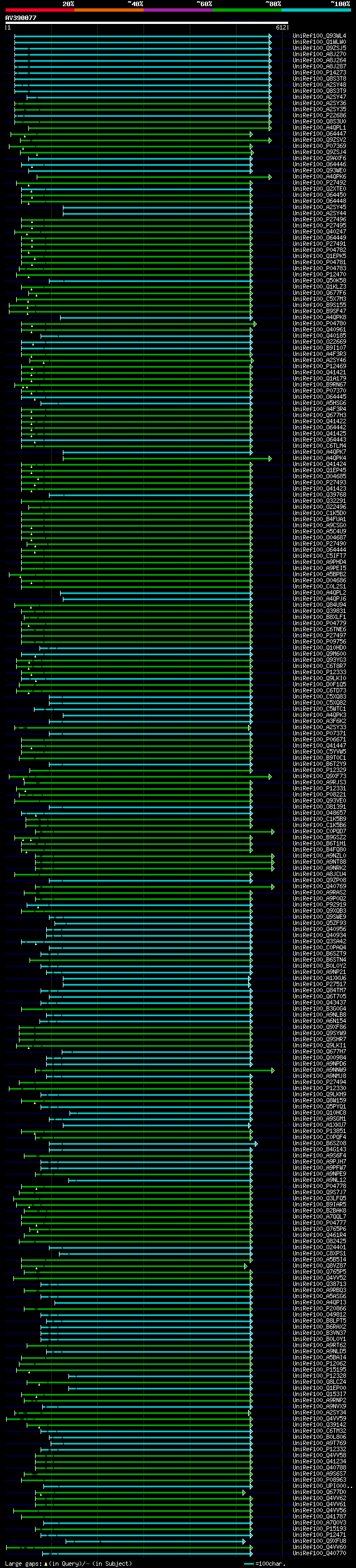356x1568 pixels.
Task: Click the white query sequence ruler bar
Action: 147,22
